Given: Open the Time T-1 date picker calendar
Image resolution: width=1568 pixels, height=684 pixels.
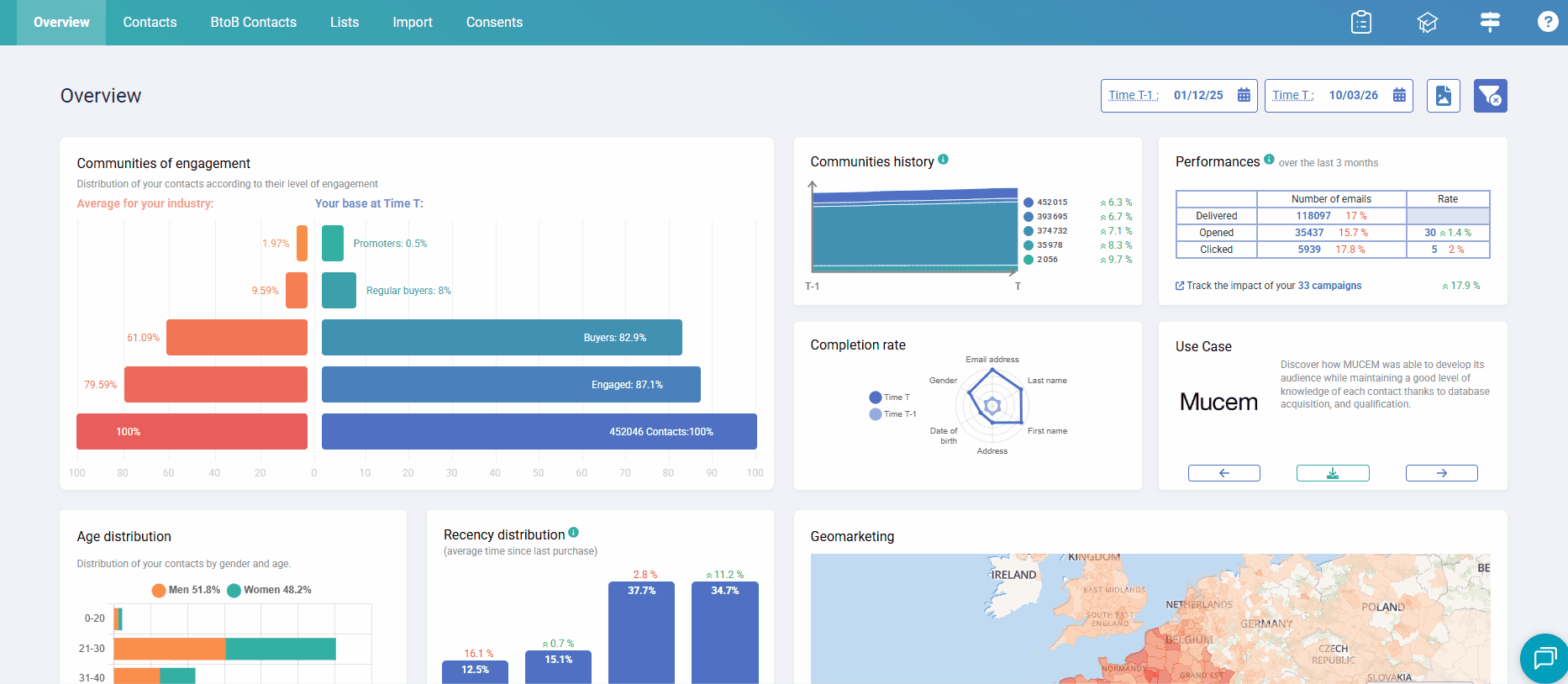Looking at the screenshot, I should [1244, 96].
